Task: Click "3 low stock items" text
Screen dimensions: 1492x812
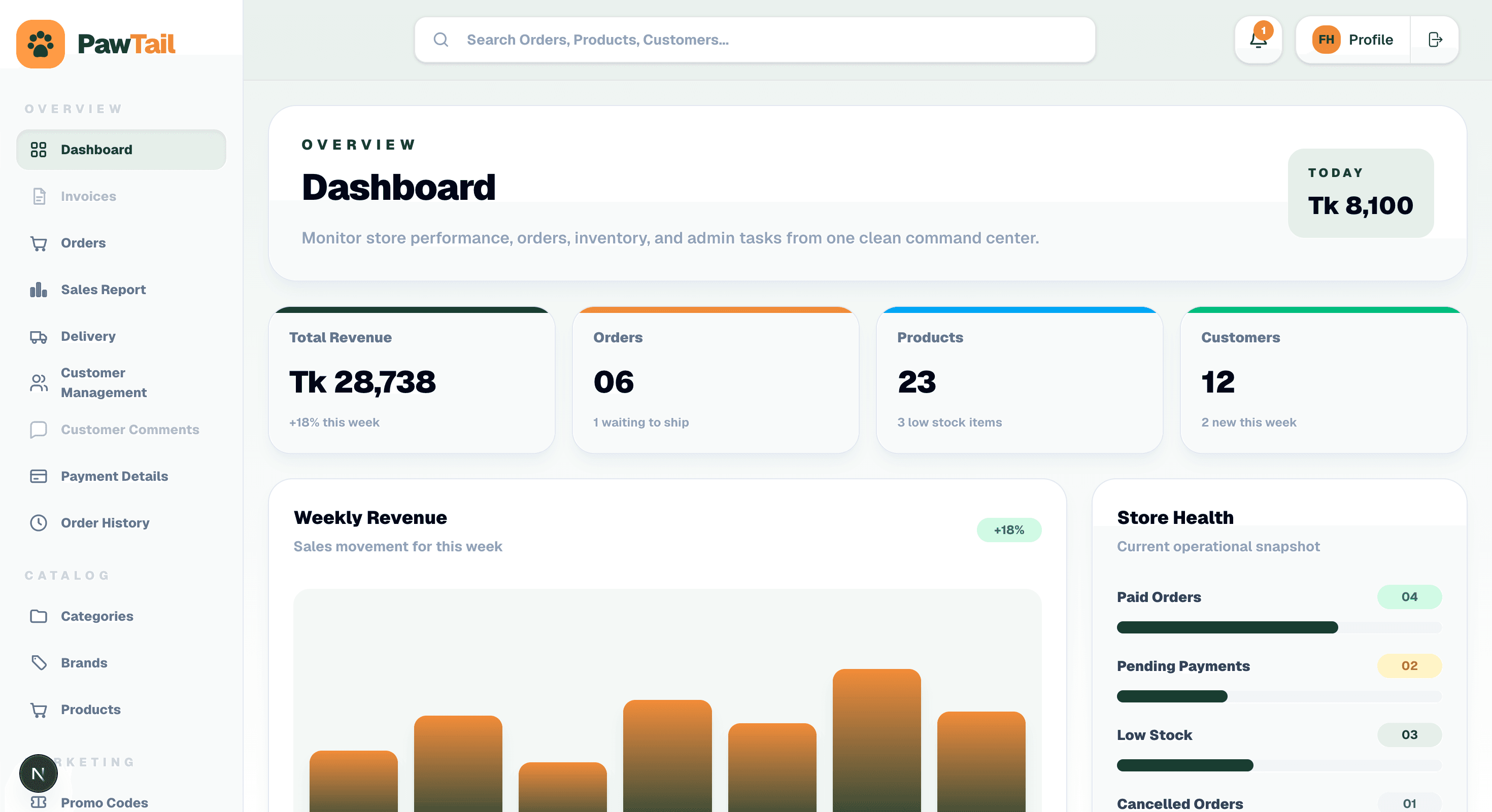Action: tap(950, 422)
